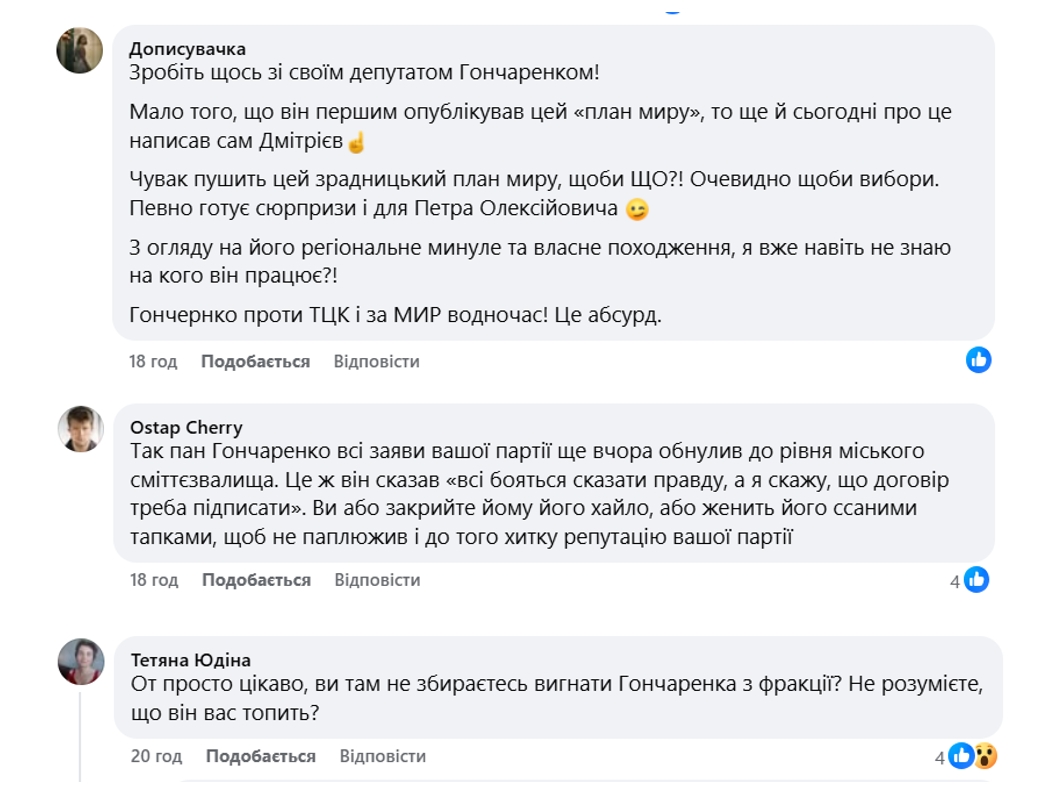Viewport: 1053px width, 809px height.
Task: Click Відповісти under Тетяна Юдіна's comment
Action: pos(382,757)
